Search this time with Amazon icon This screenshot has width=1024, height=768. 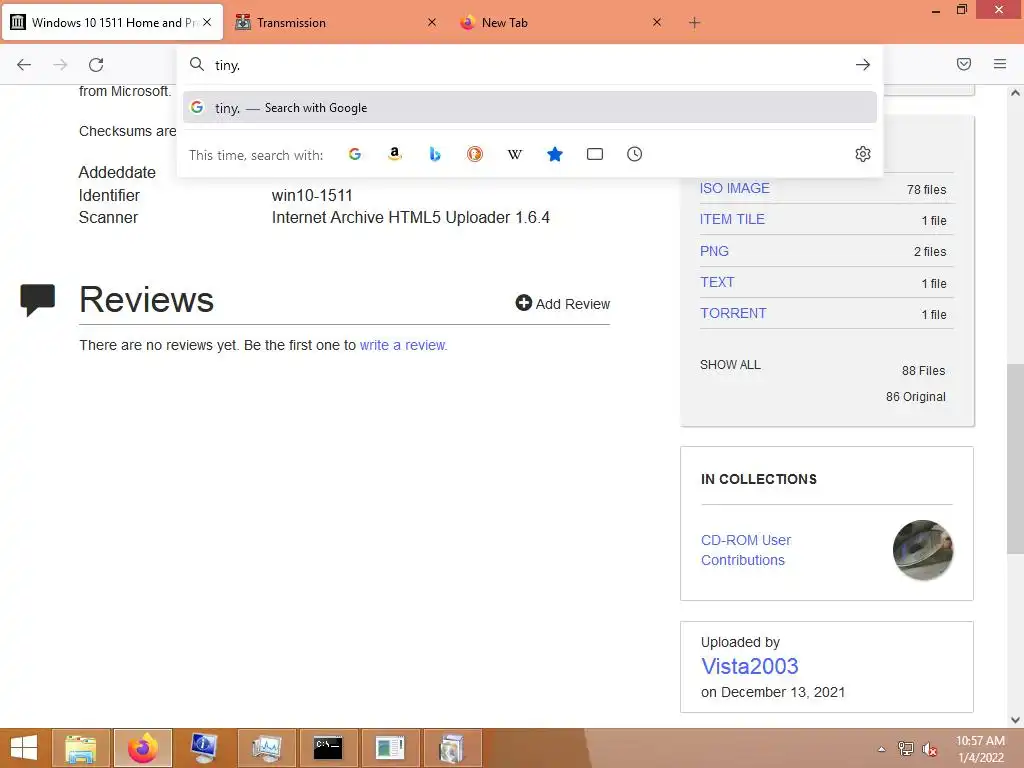coord(394,154)
